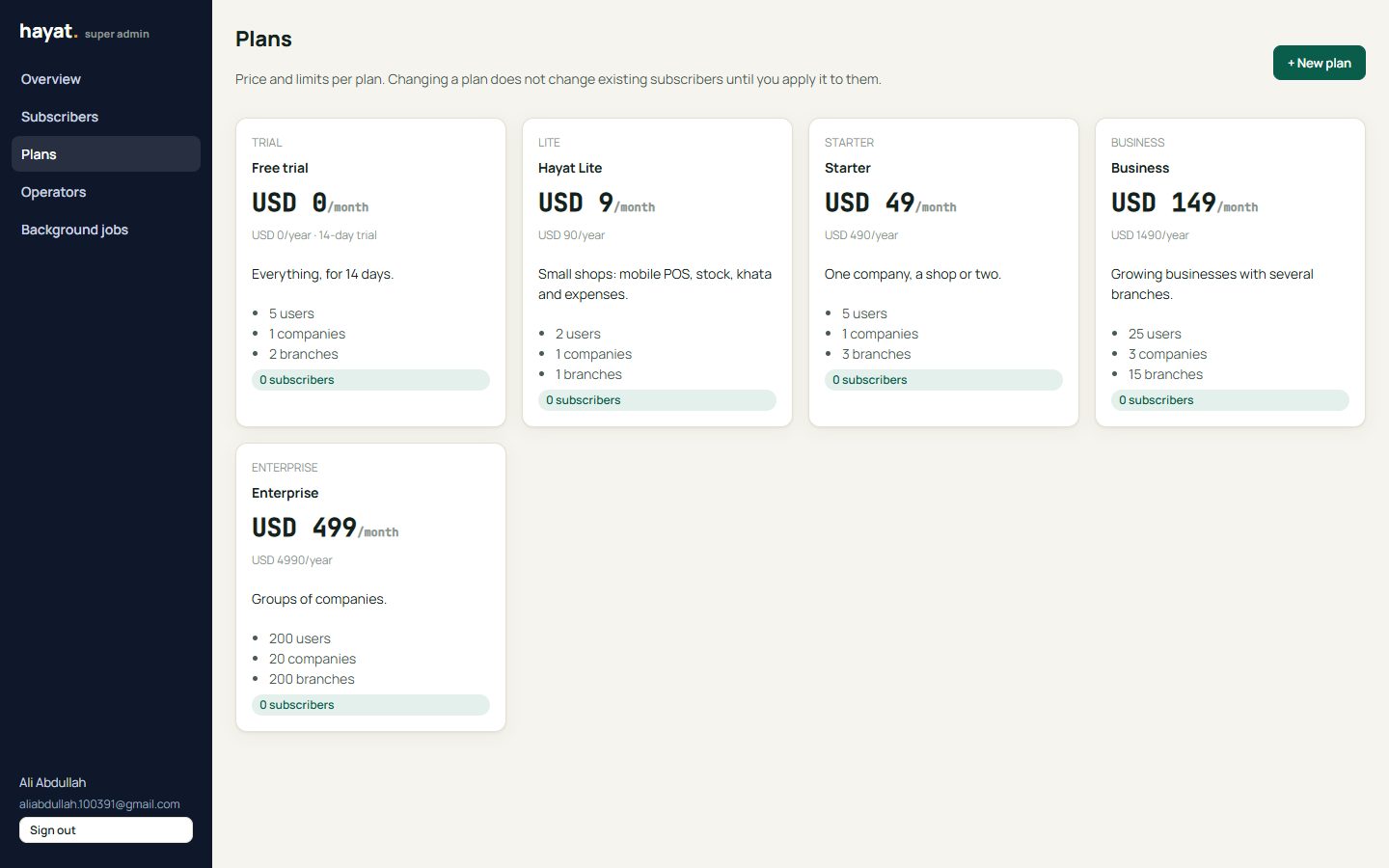1389x868 pixels.
Task: Open Background jobs in sidebar
Action: click(x=106, y=230)
